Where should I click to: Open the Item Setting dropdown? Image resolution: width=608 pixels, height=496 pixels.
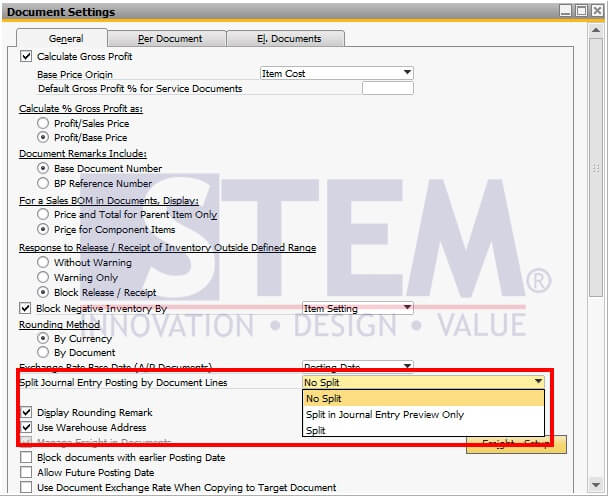pos(358,308)
